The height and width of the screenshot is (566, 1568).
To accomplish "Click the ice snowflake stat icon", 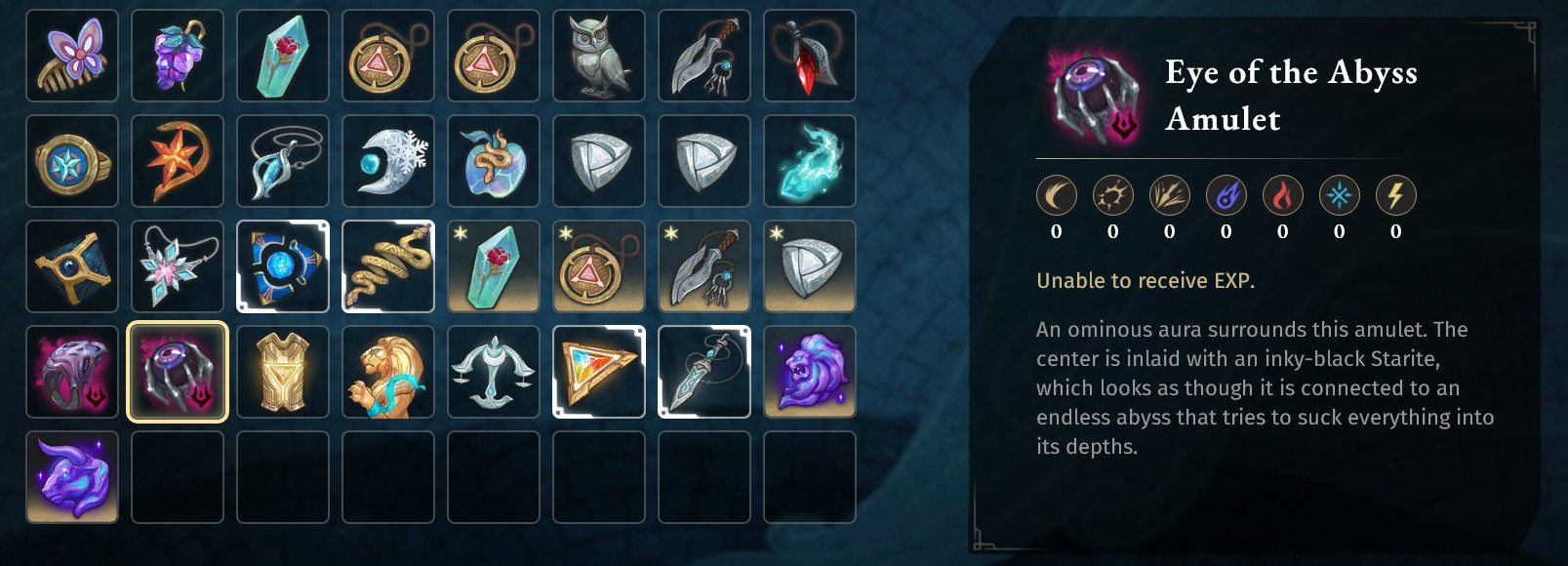I will (x=1339, y=196).
